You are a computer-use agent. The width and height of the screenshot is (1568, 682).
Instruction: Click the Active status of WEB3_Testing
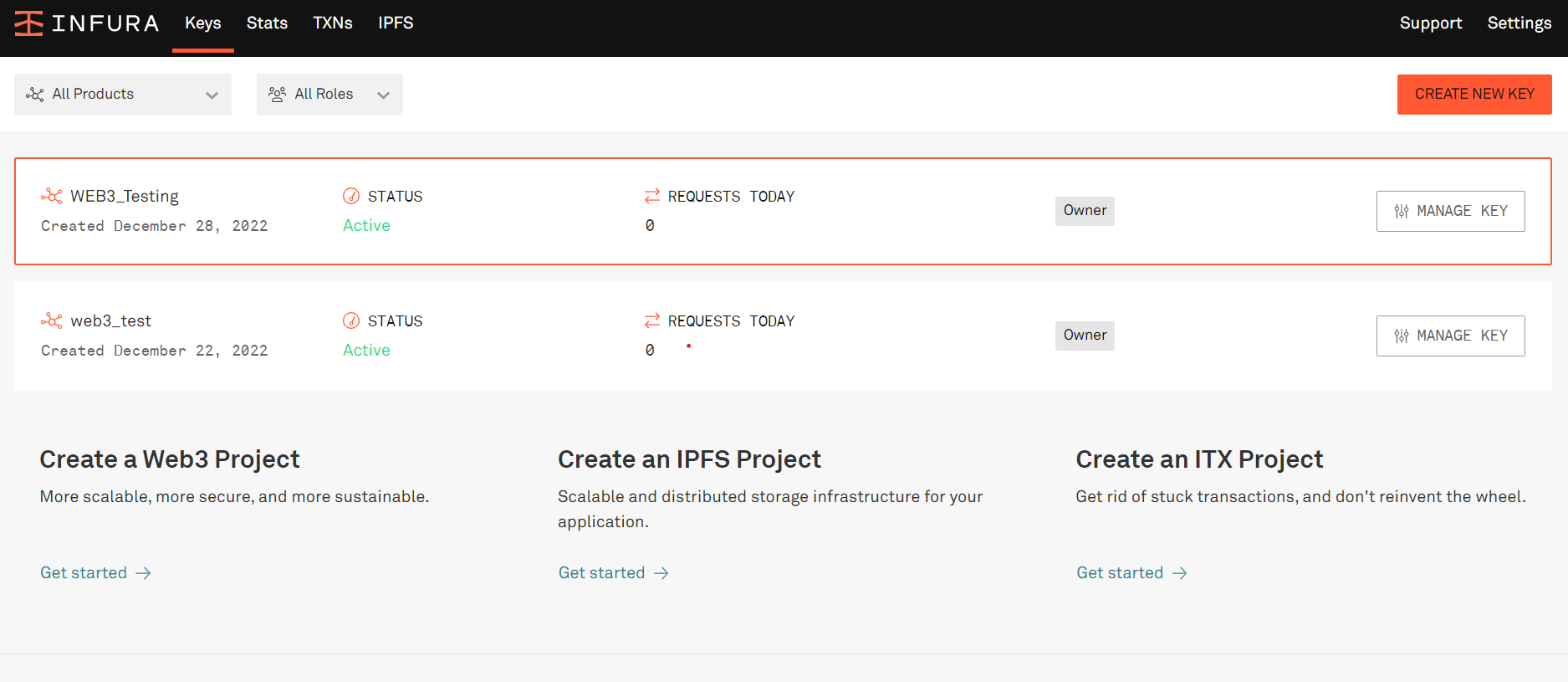pos(366,225)
